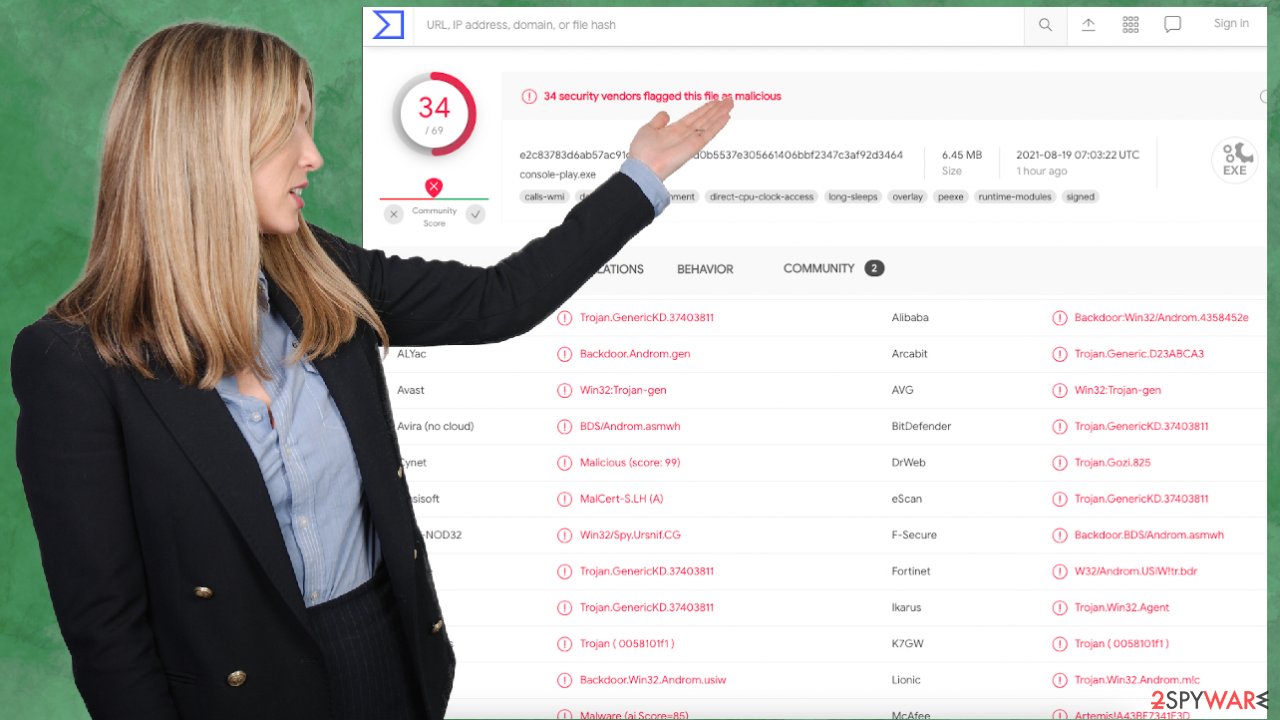
Task: Select the Ikarus vendor name
Action: (x=906, y=607)
